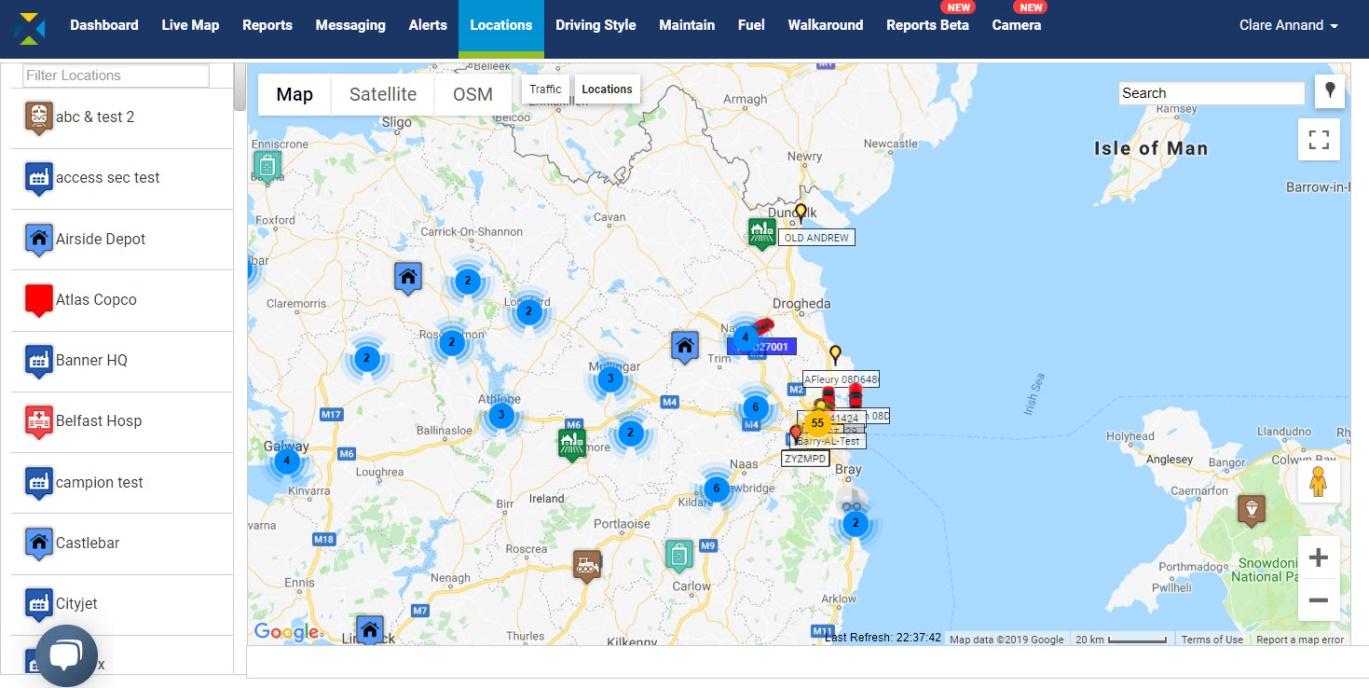Go to Live Map

pos(190,25)
